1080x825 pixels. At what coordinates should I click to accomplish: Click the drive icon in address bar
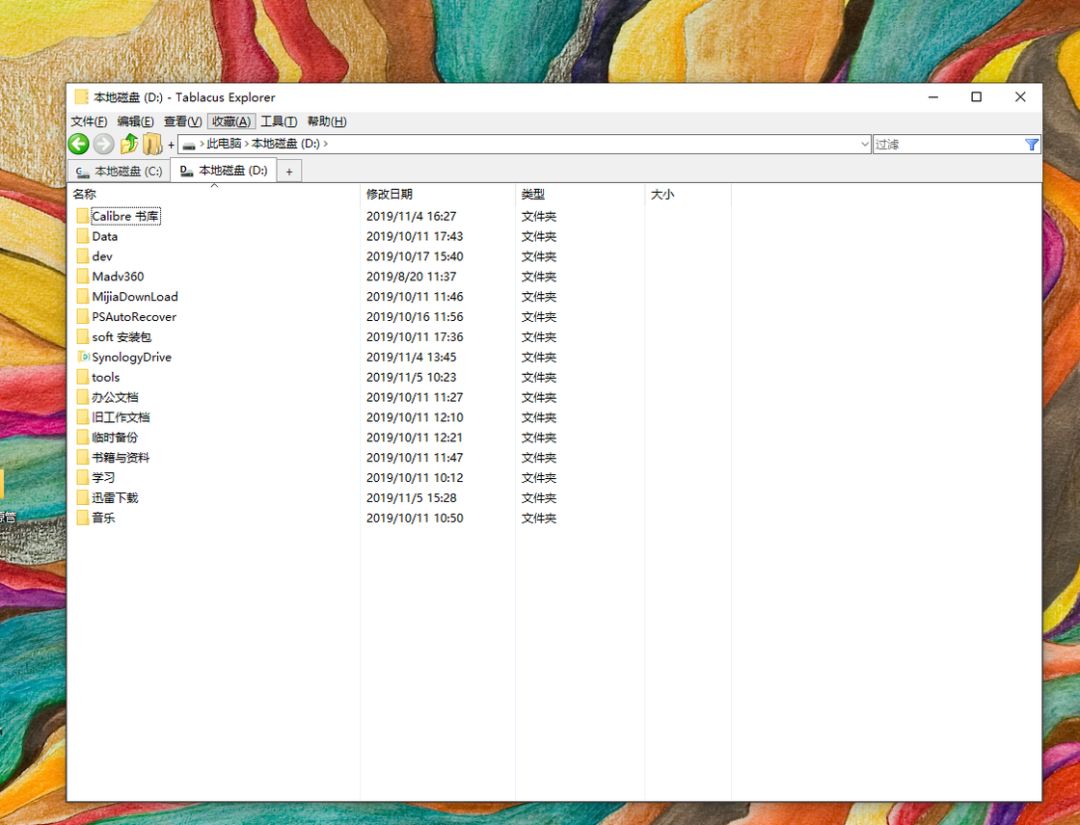(189, 144)
